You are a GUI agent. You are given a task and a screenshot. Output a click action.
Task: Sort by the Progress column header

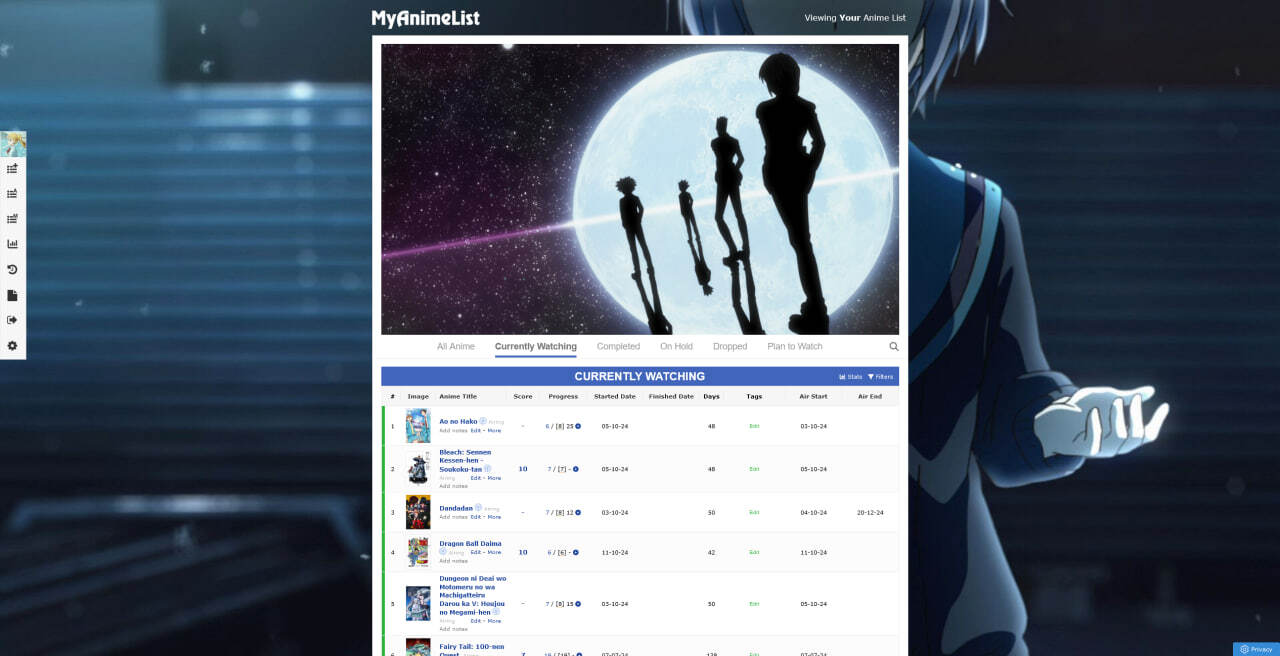(563, 397)
